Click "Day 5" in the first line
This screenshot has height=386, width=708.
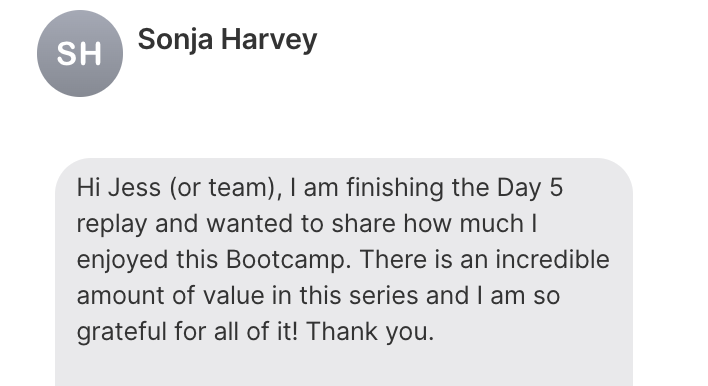pos(530,189)
